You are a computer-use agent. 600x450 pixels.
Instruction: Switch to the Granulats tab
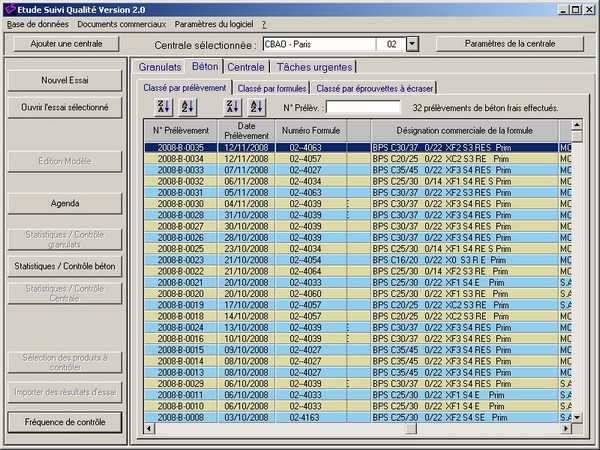[159, 67]
